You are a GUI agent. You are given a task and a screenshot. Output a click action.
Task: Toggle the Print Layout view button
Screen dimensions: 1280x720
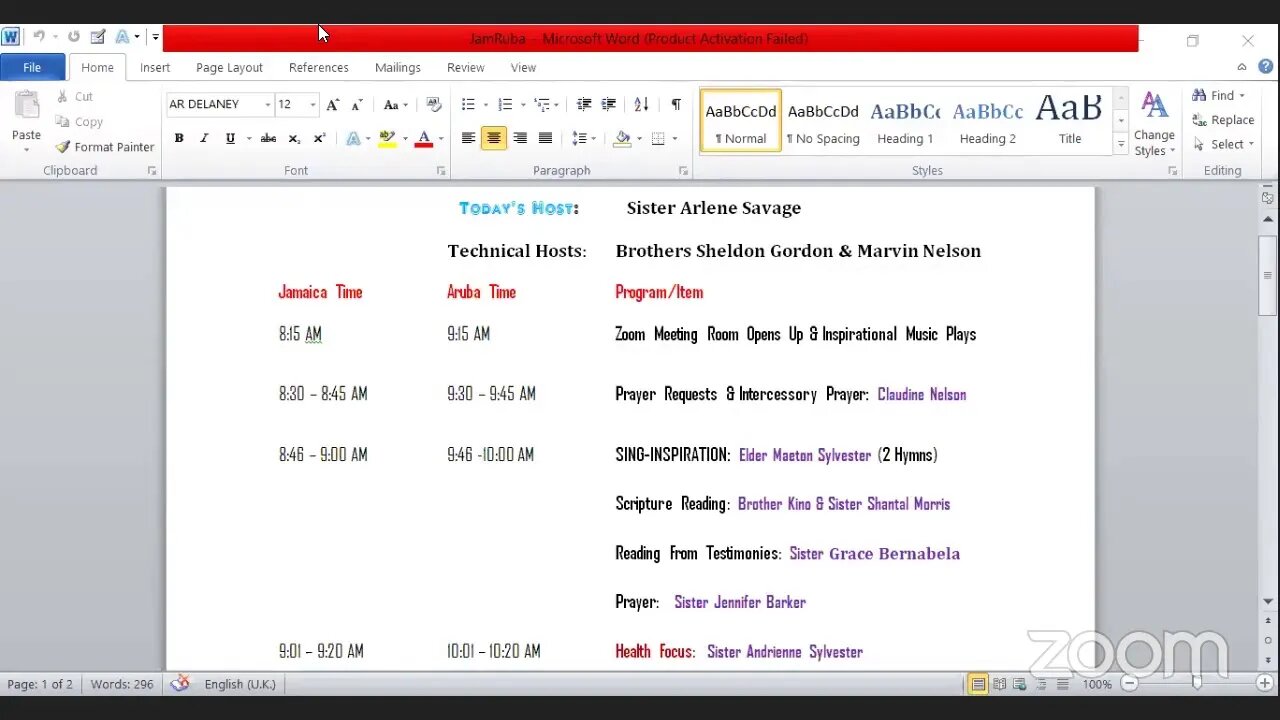[x=978, y=684]
